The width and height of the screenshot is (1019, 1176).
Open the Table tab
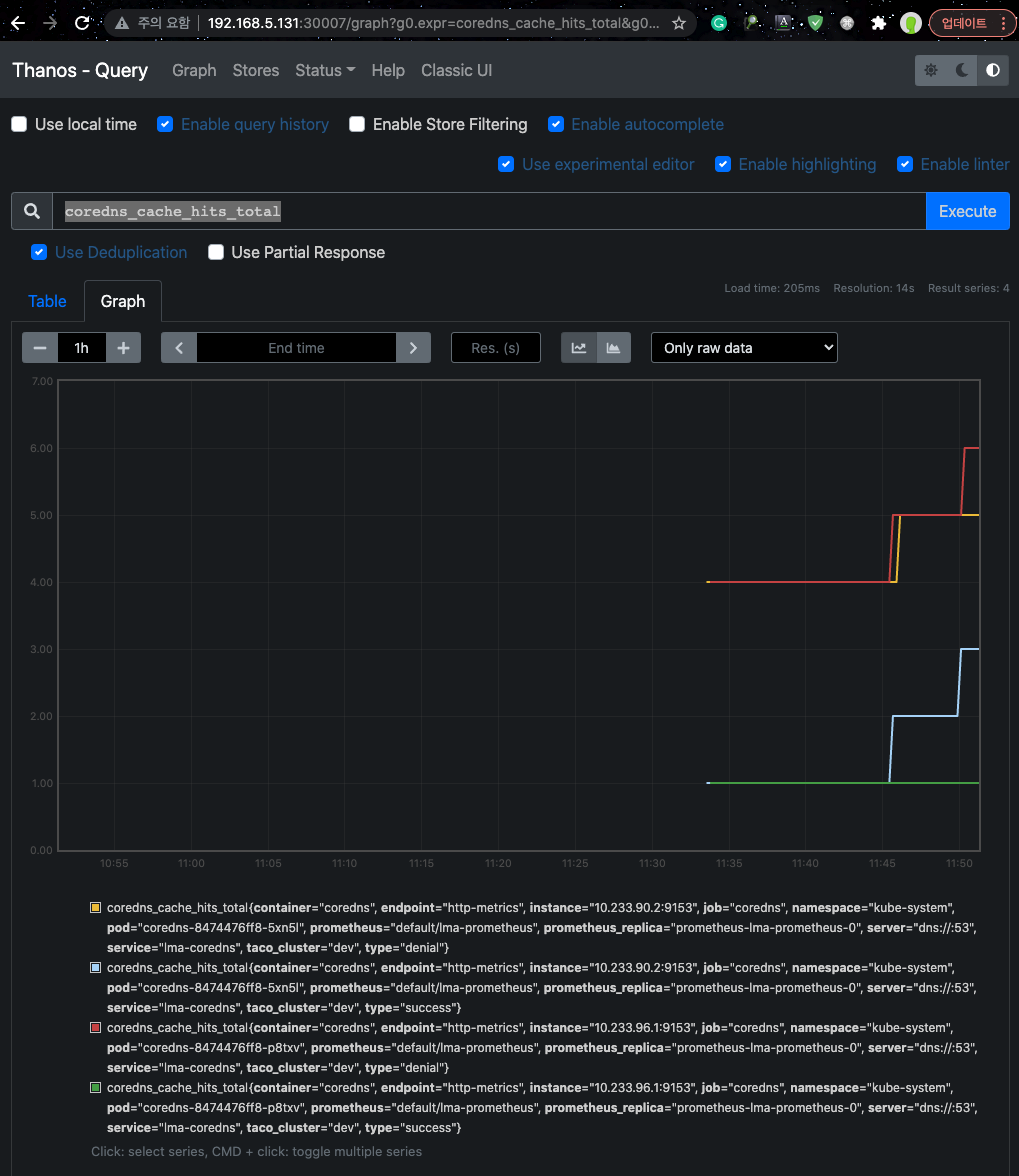(x=47, y=302)
